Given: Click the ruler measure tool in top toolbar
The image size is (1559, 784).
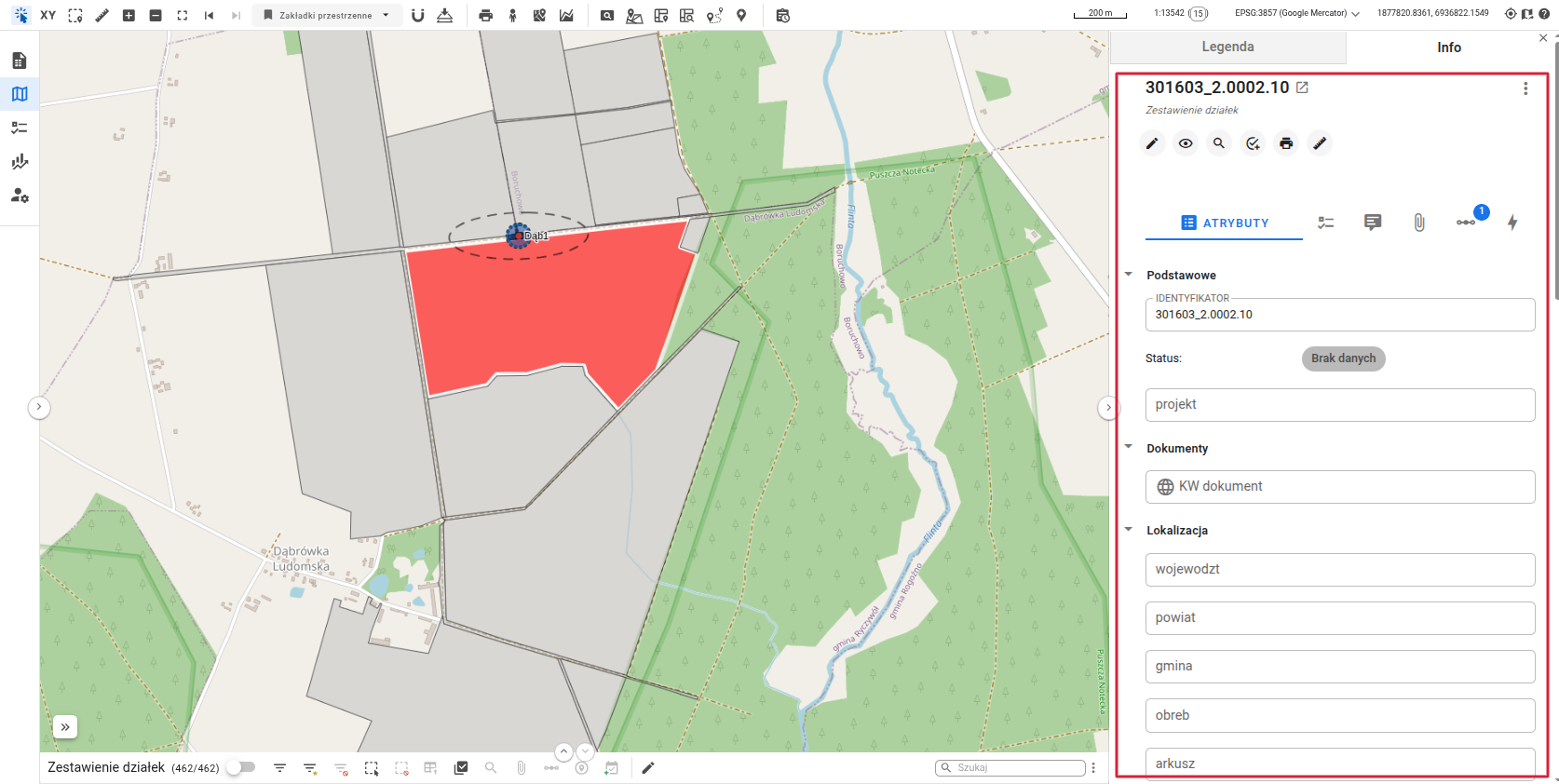Looking at the screenshot, I should [102, 15].
